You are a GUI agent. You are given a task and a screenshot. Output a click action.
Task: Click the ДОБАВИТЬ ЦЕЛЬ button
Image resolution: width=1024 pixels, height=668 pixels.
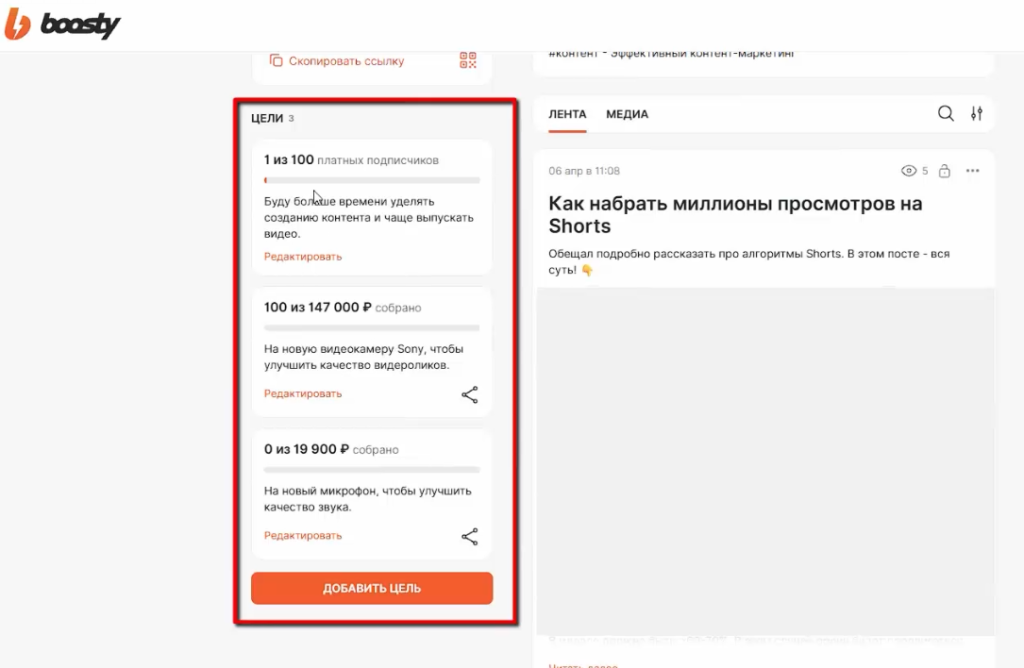[x=372, y=588]
